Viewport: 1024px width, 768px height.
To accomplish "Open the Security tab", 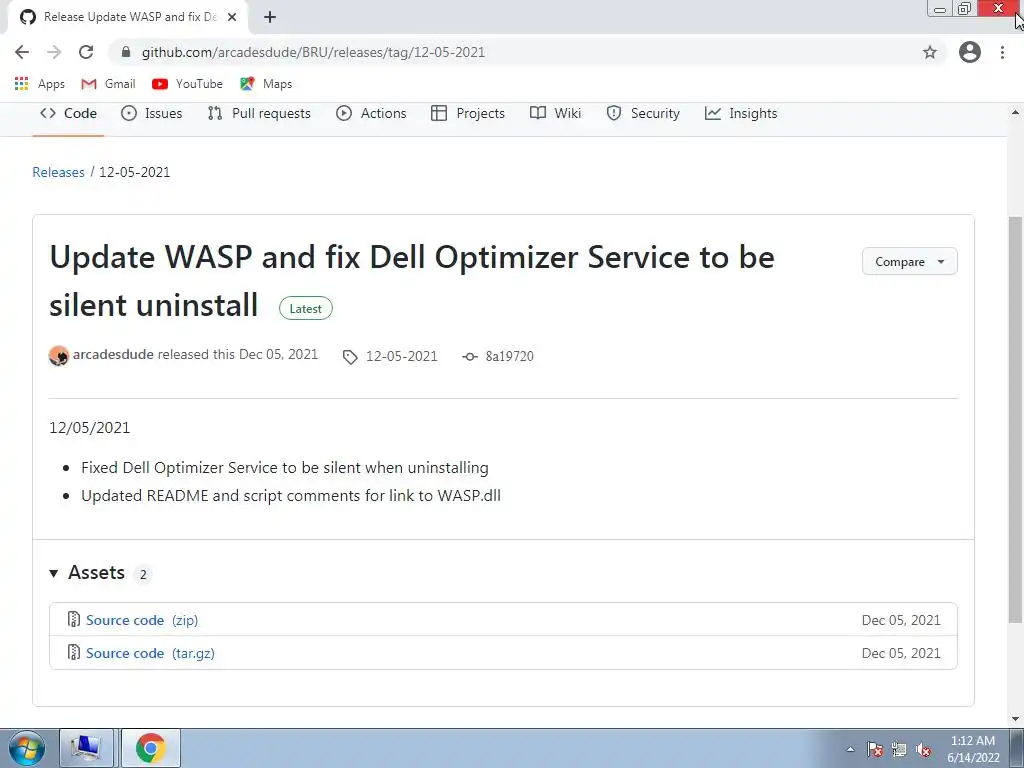I will 643,114.
